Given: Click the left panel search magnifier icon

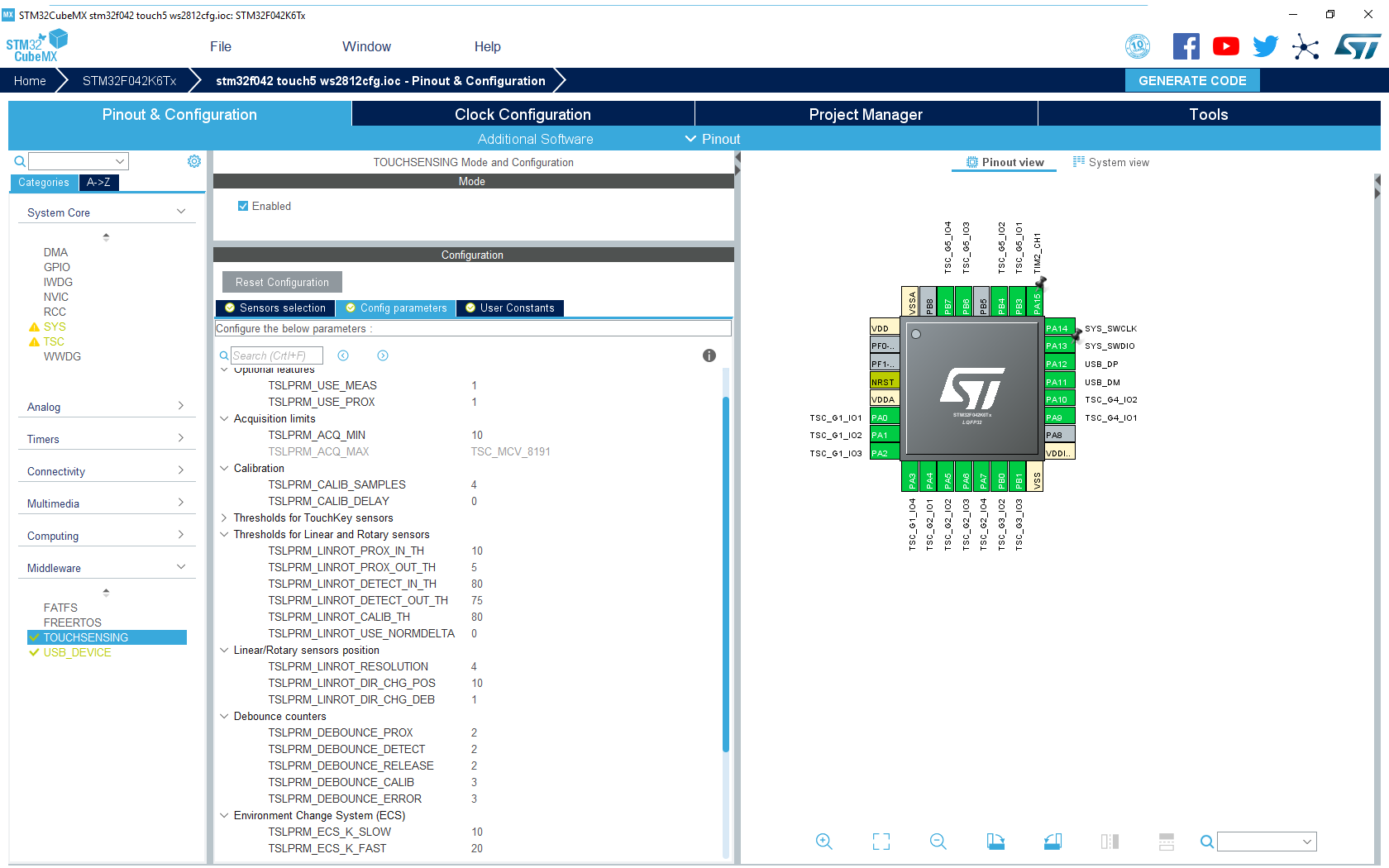Looking at the screenshot, I should [20, 161].
